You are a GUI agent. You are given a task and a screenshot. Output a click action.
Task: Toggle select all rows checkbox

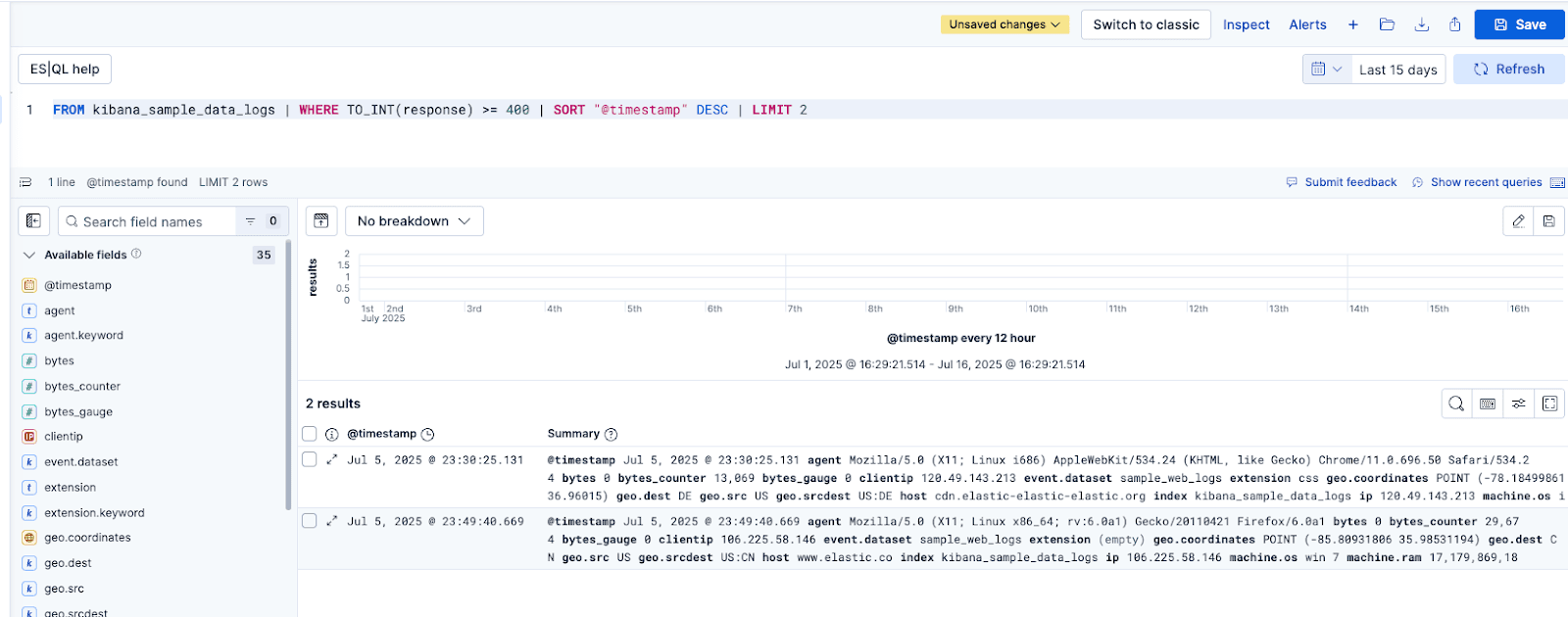[x=310, y=434]
